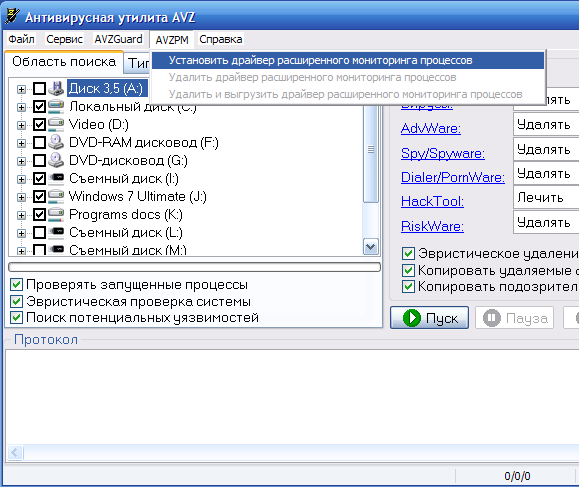
Task: Open the Spy/Spyware action dropdown
Action: click(546, 149)
